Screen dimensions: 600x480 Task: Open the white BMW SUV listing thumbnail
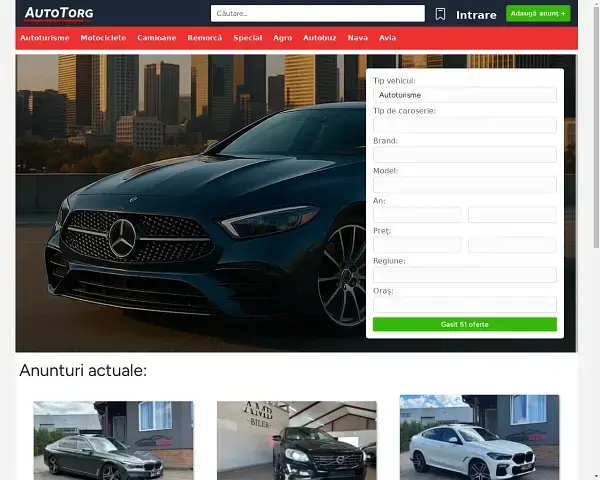[479, 437]
